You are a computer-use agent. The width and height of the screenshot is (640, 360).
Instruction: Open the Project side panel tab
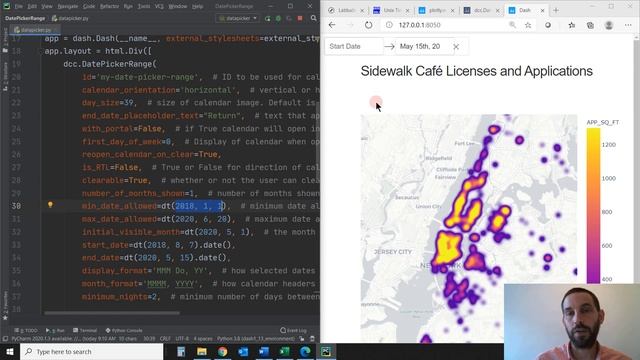tap(5, 40)
